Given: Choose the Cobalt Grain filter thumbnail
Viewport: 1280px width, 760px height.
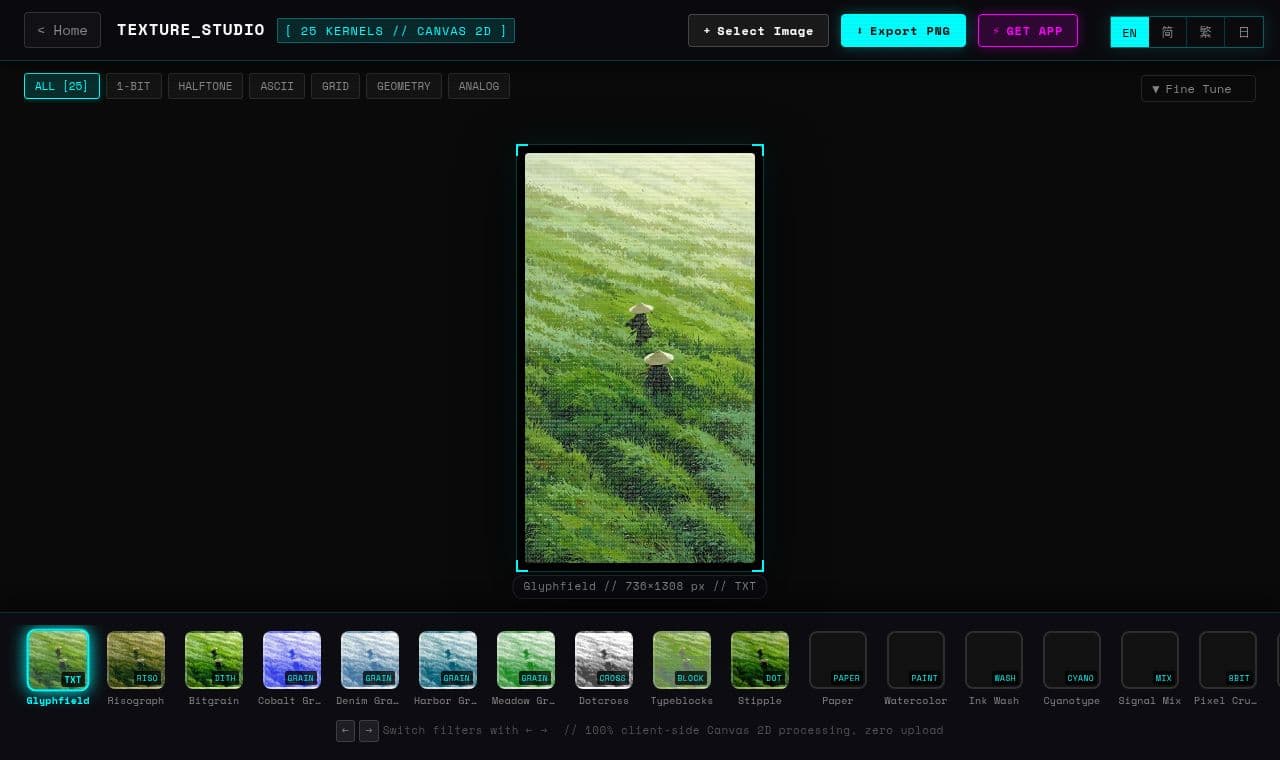Looking at the screenshot, I should [292, 660].
